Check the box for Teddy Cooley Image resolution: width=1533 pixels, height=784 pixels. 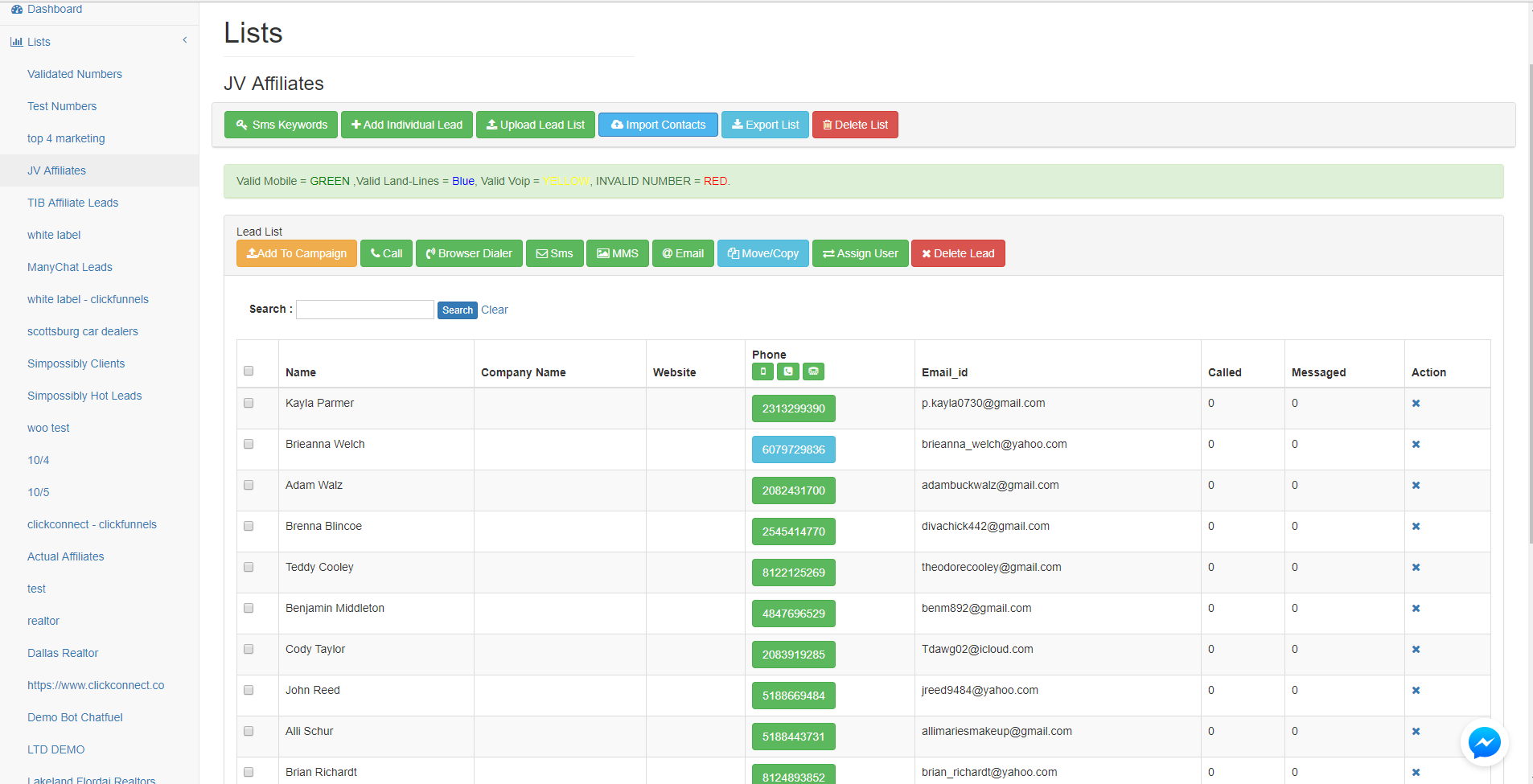coord(249,567)
